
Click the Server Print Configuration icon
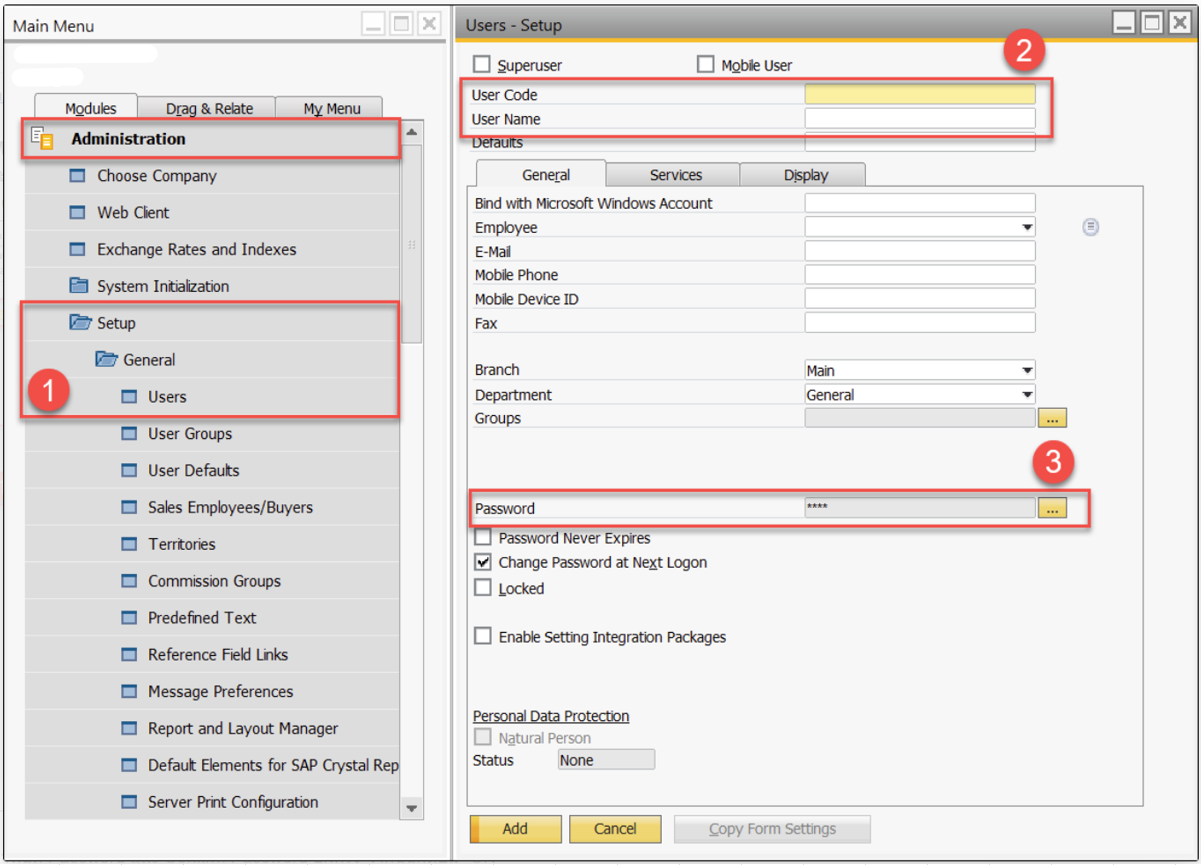pyautogui.click(x=129, y=803)
